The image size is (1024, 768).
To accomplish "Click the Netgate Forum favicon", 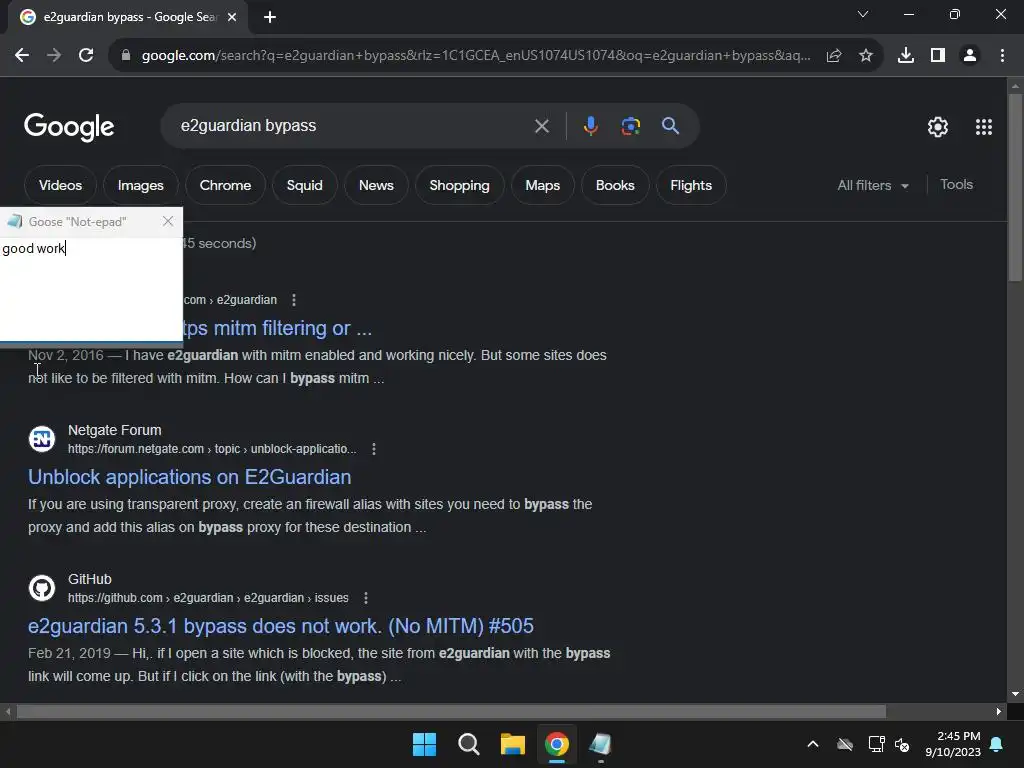I will [42, 439].
